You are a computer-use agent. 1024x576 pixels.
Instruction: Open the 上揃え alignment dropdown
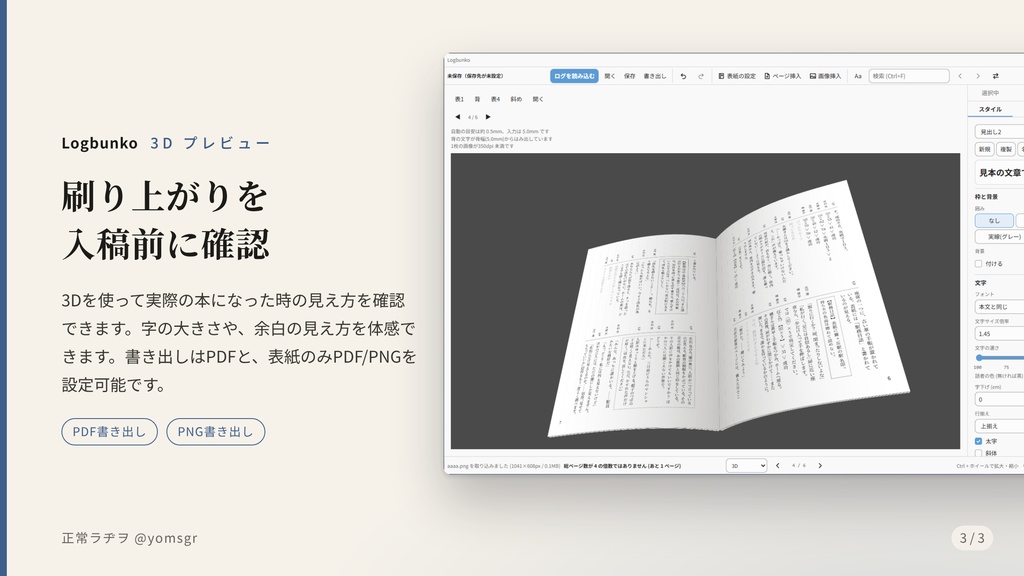pyautogui.click(x=999, y=426)
